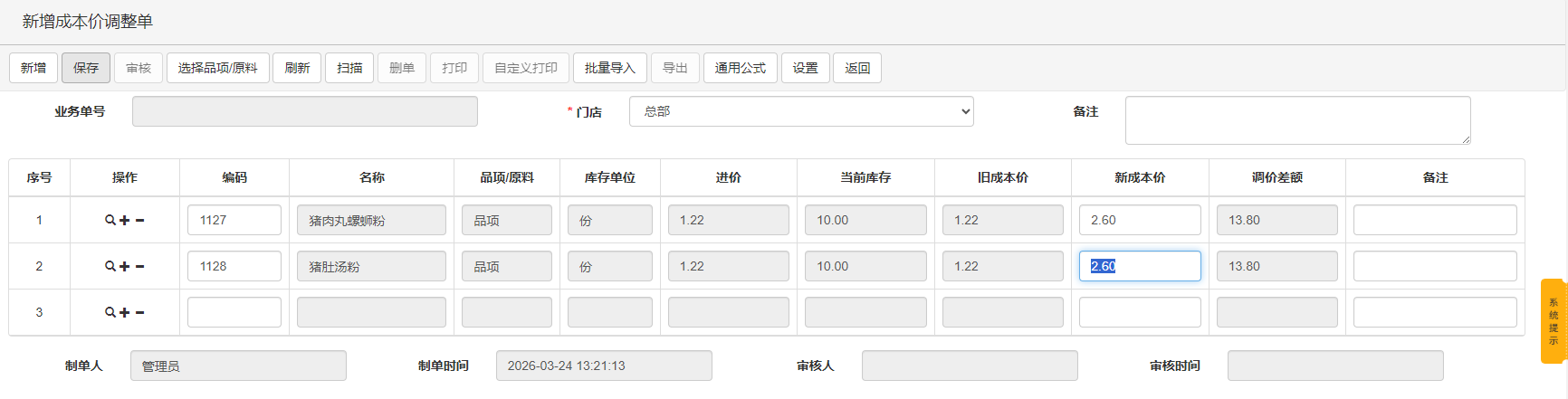Click the 刷新 refresh button
This screenshot has height=399, width=1568.
point(297,68)
